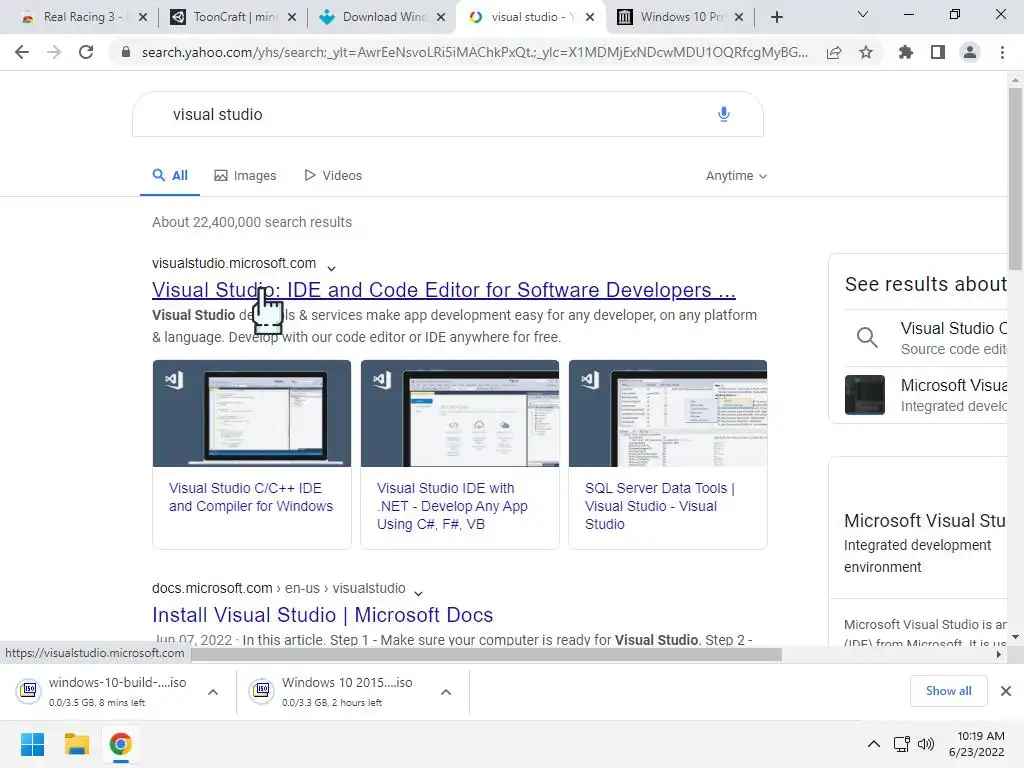
Task: Open Visual Studio C/C++ IDE link
Action: tap(251, 497)
